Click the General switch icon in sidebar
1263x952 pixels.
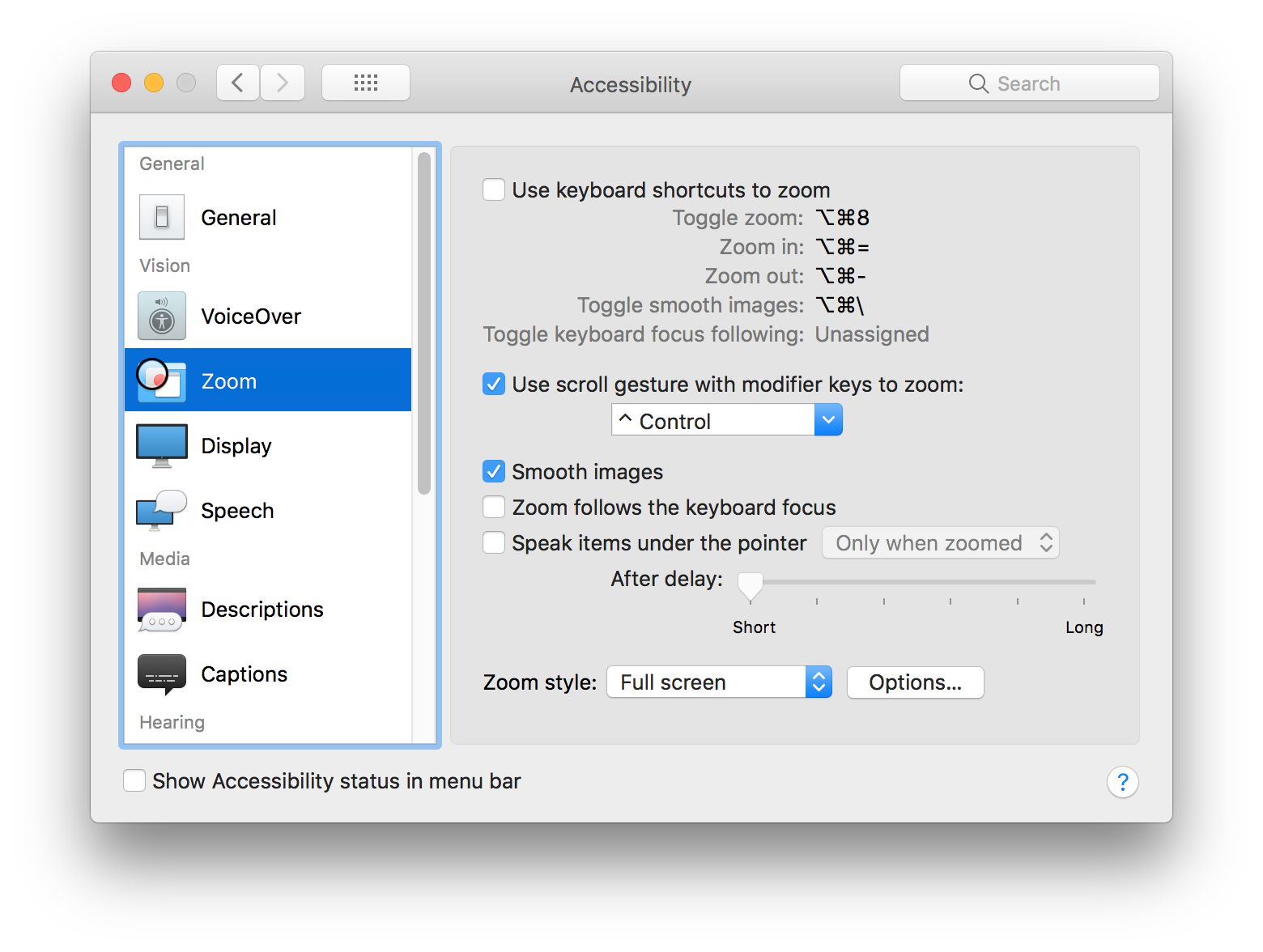(x=162, y=217)
